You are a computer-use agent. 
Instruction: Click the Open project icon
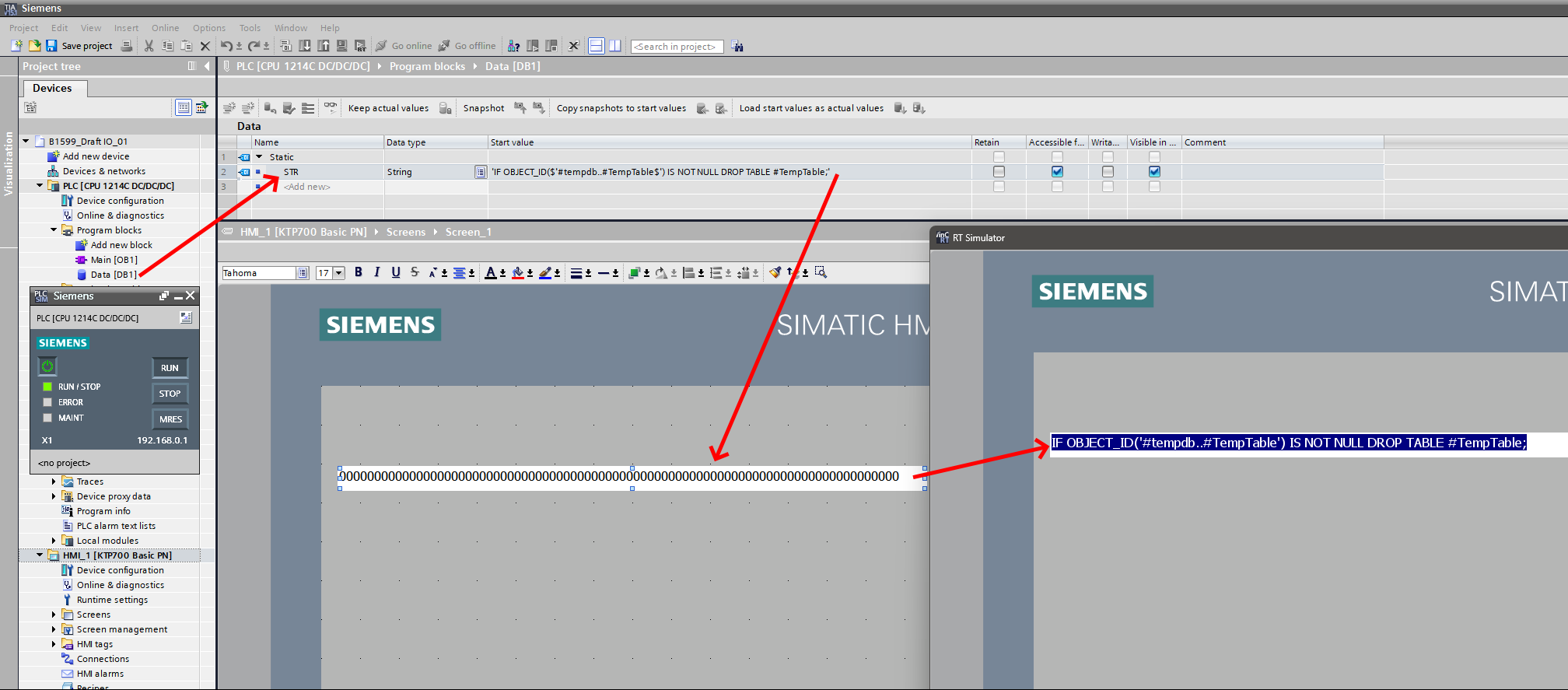tap(34, 46)
